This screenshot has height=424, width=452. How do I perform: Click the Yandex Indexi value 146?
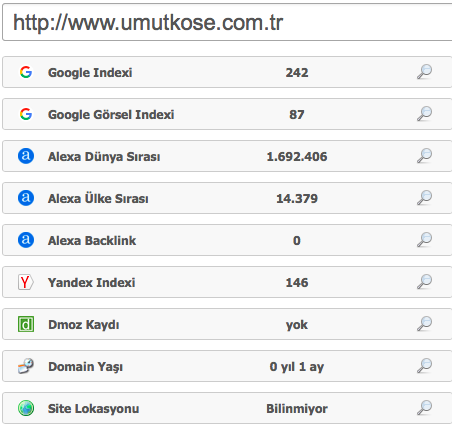pyautogui.click(x=297, y=283)
